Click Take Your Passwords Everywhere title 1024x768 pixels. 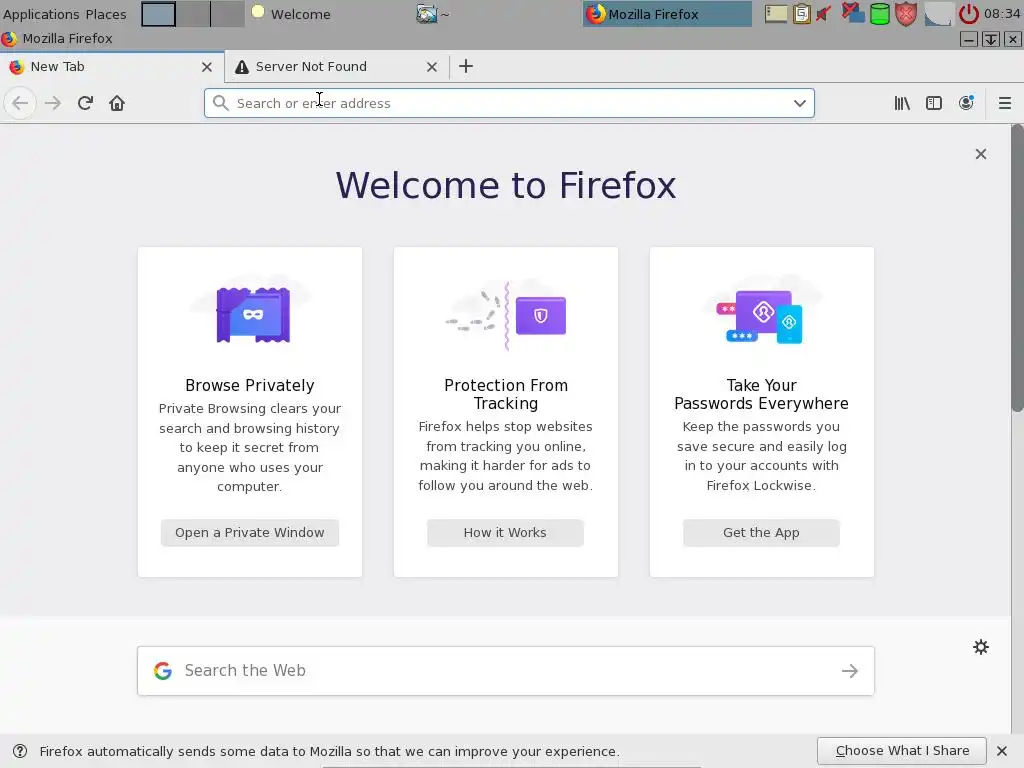tap(761, 394)
